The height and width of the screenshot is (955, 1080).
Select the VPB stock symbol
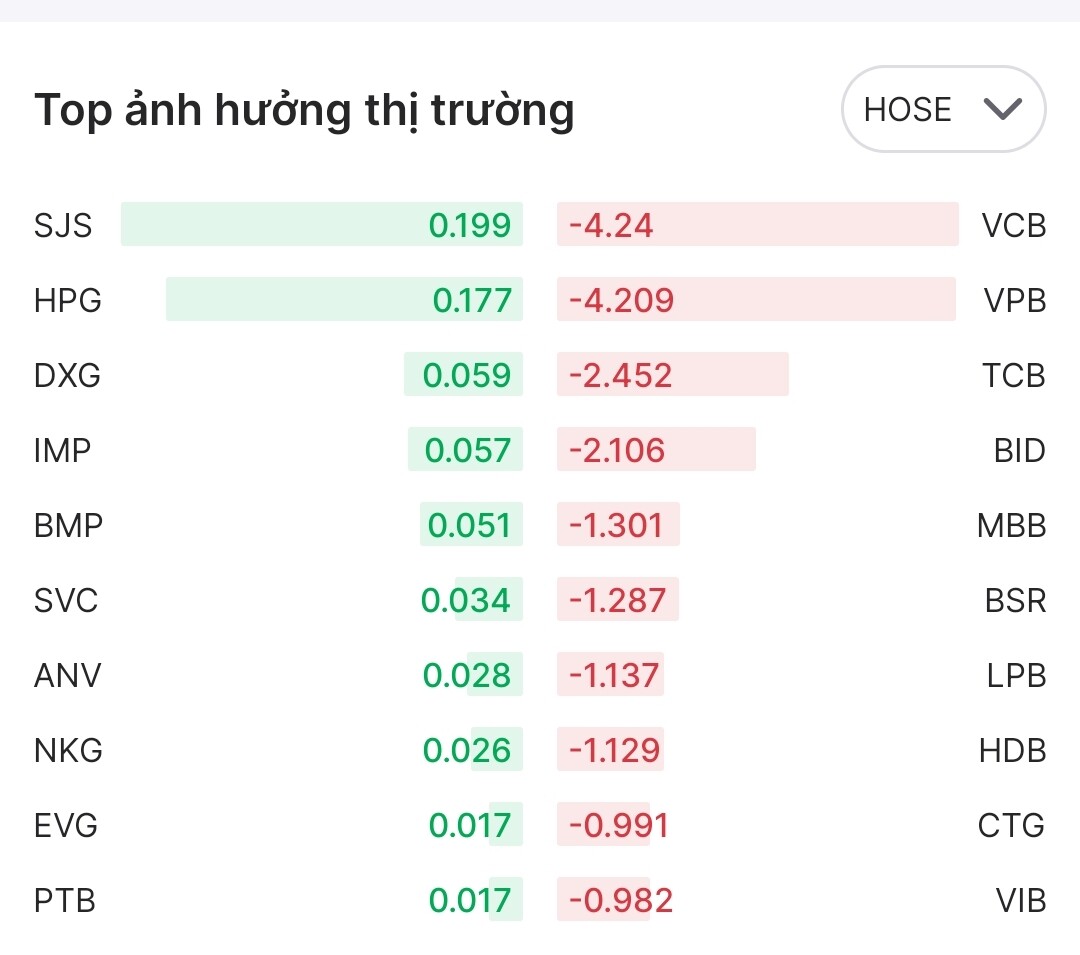(x=1014, y=300)
